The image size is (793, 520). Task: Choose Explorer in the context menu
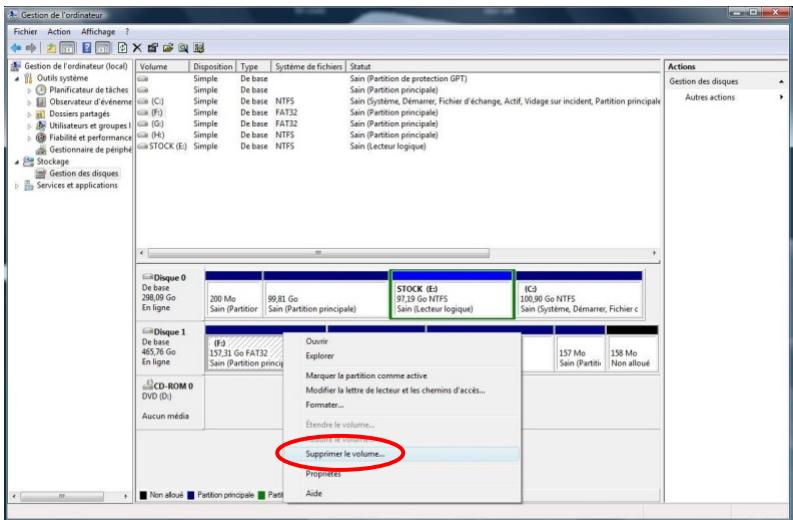point(402,356)
